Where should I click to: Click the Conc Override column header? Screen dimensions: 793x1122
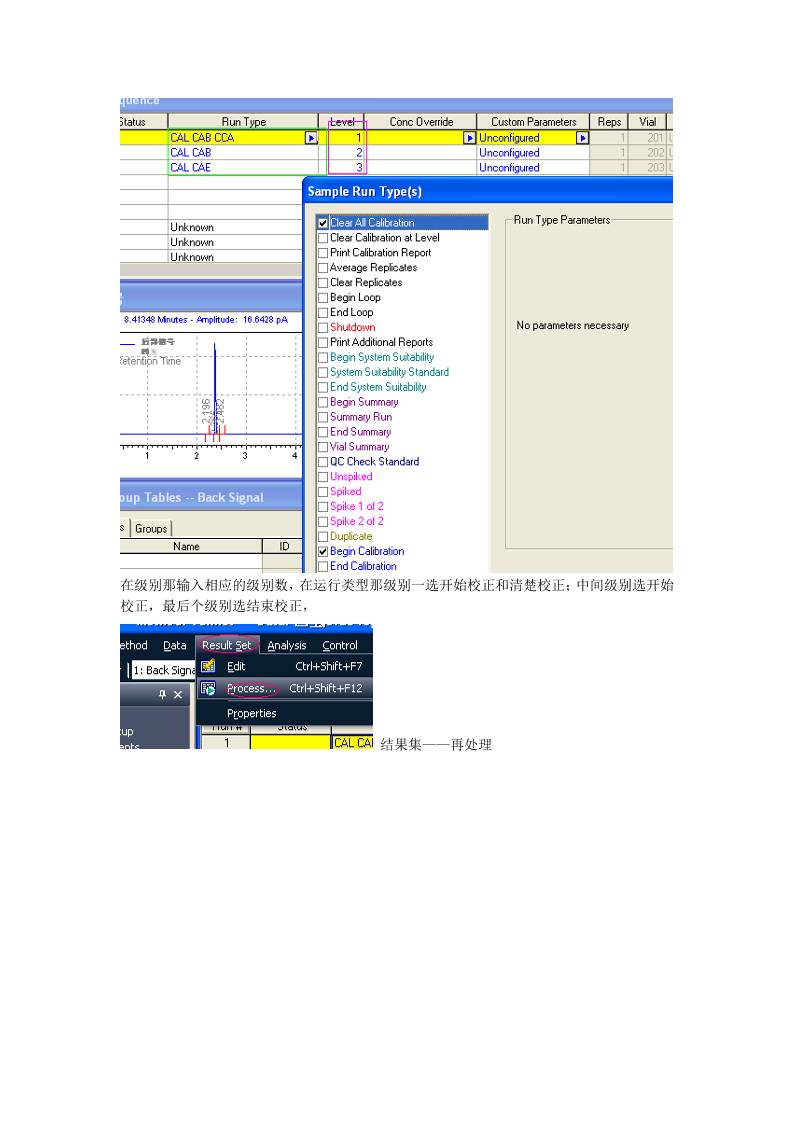tap(421, 122)
